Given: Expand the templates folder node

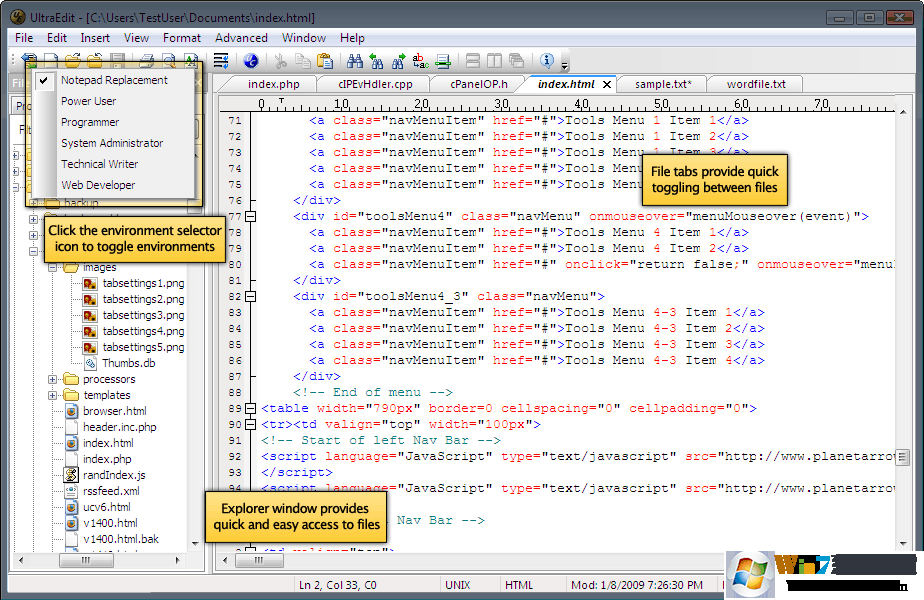Looking at the screenshot, I should coord(53,395).
